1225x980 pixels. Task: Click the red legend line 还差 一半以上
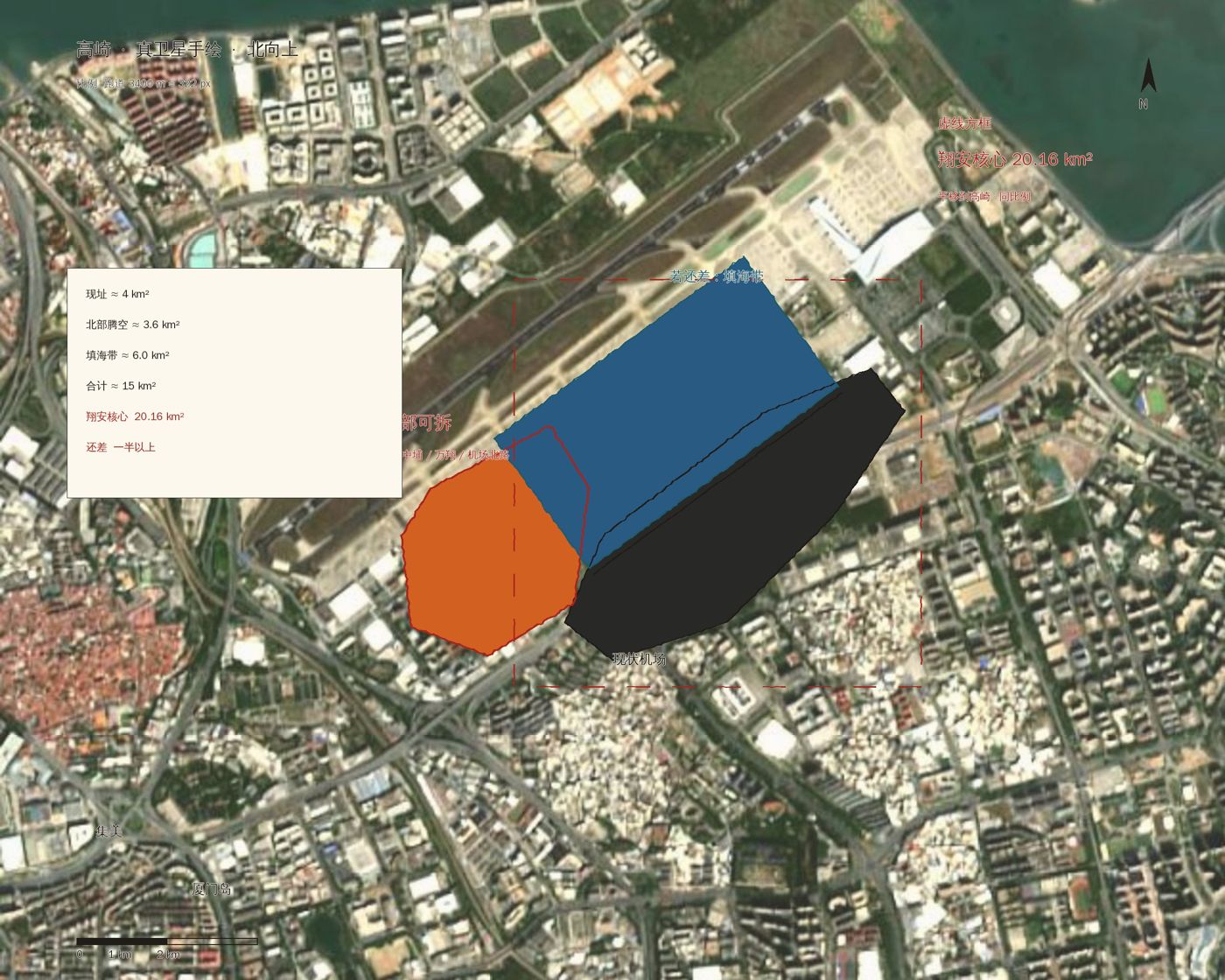(x=121, y=447)
